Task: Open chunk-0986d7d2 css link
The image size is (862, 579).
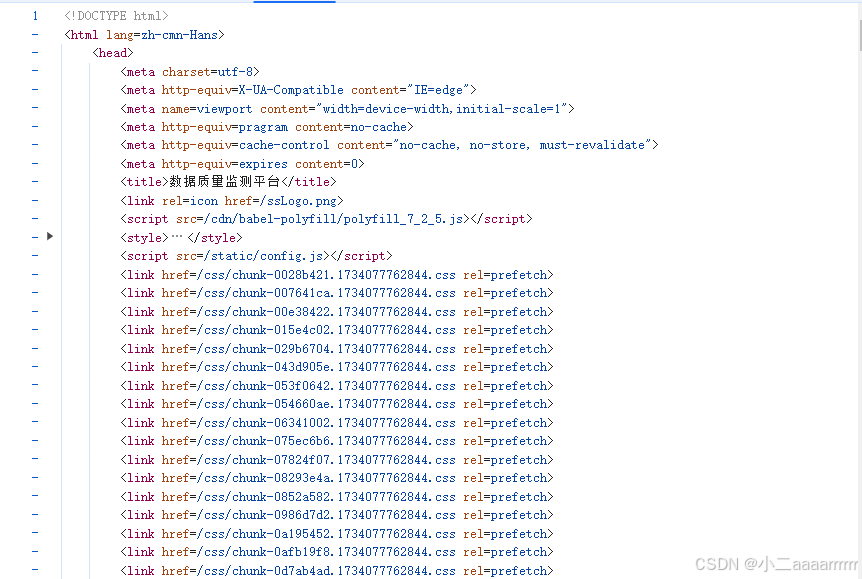Action: (326, 515)
